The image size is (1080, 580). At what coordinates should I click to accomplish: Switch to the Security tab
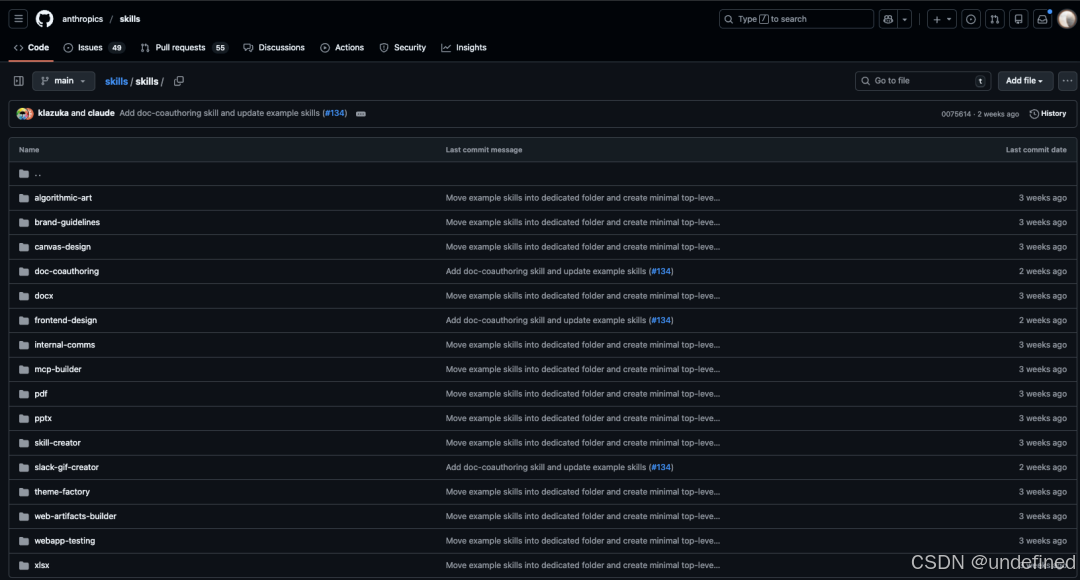403,48
